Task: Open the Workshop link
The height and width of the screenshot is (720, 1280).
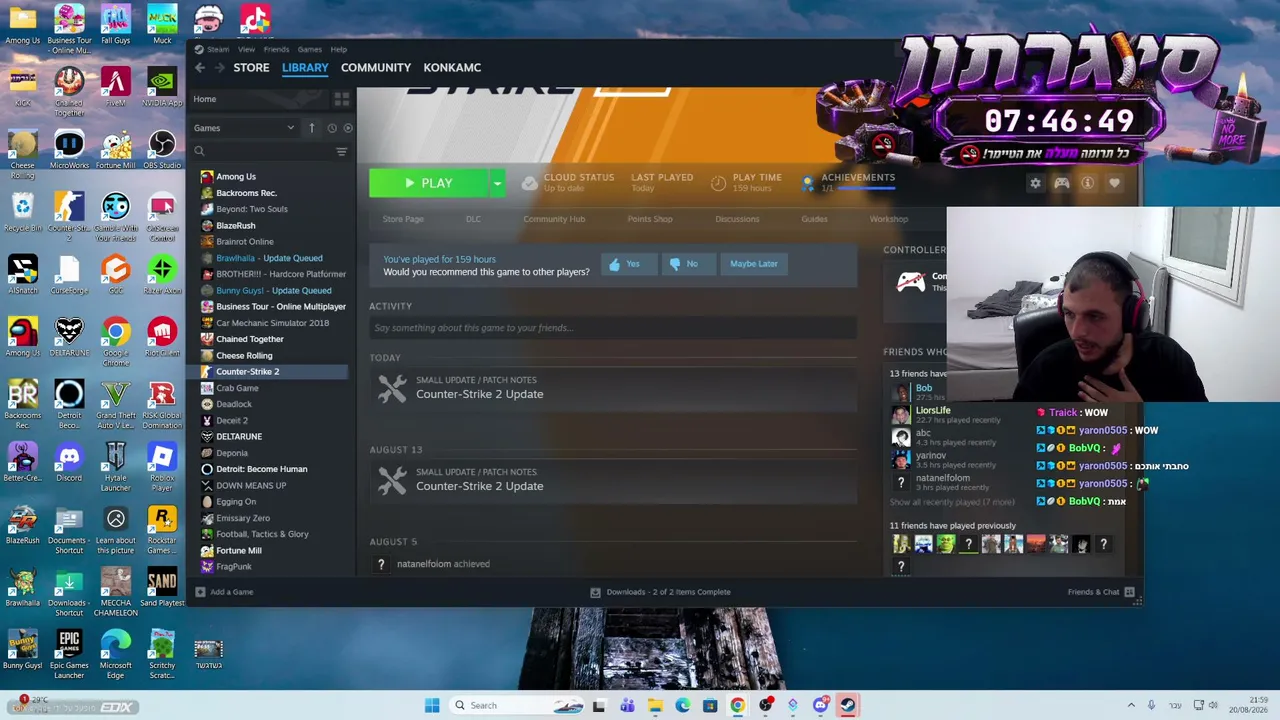Action: pos(889,219)
